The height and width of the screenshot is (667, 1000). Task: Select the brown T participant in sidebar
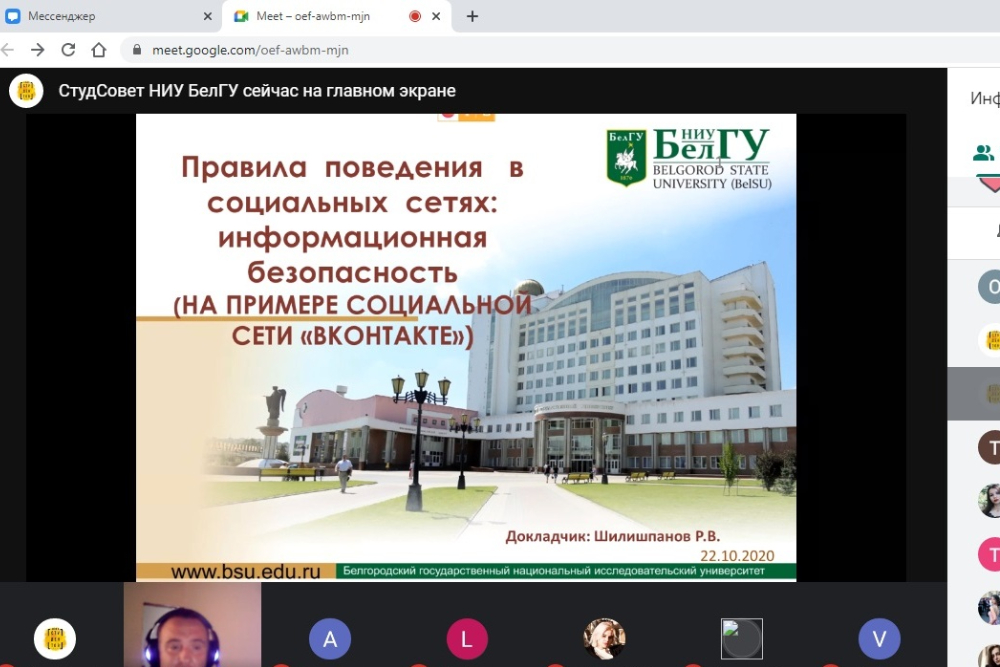(x=990, y=446)
